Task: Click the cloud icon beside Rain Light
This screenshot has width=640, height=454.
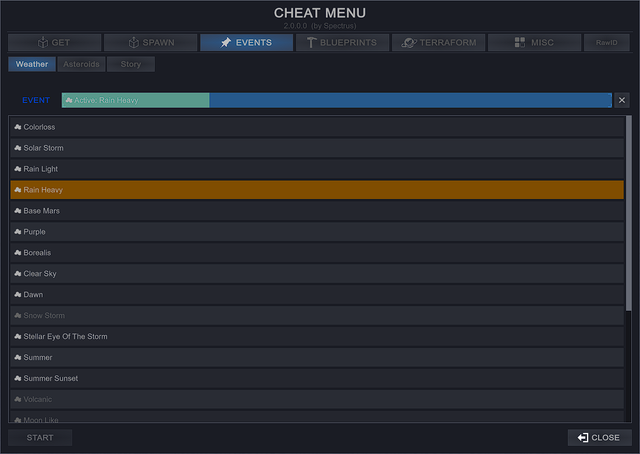Action: 18,169
